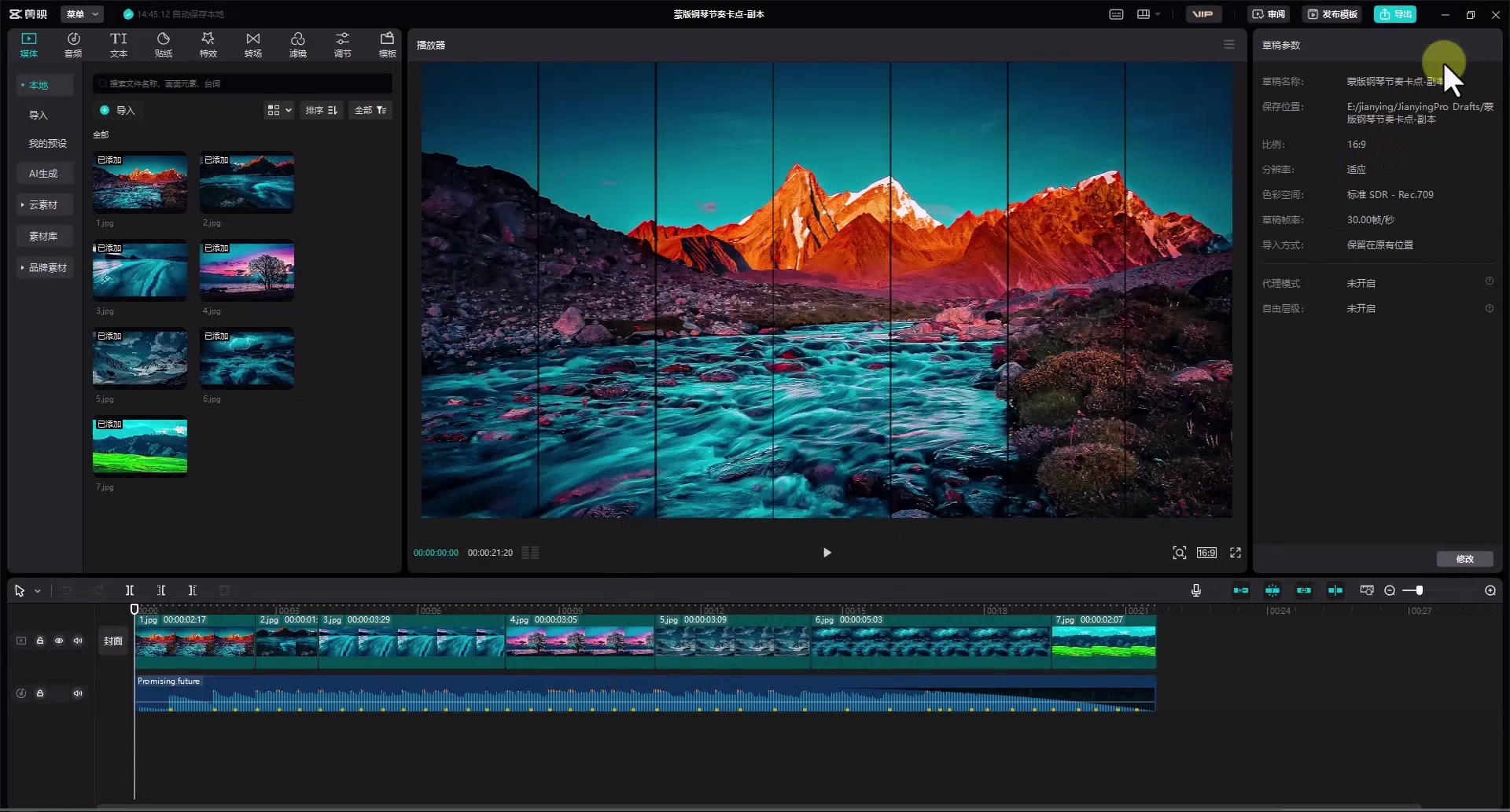Click the 修改 modify button
Screen dimensions: 1510x812
1465,559
